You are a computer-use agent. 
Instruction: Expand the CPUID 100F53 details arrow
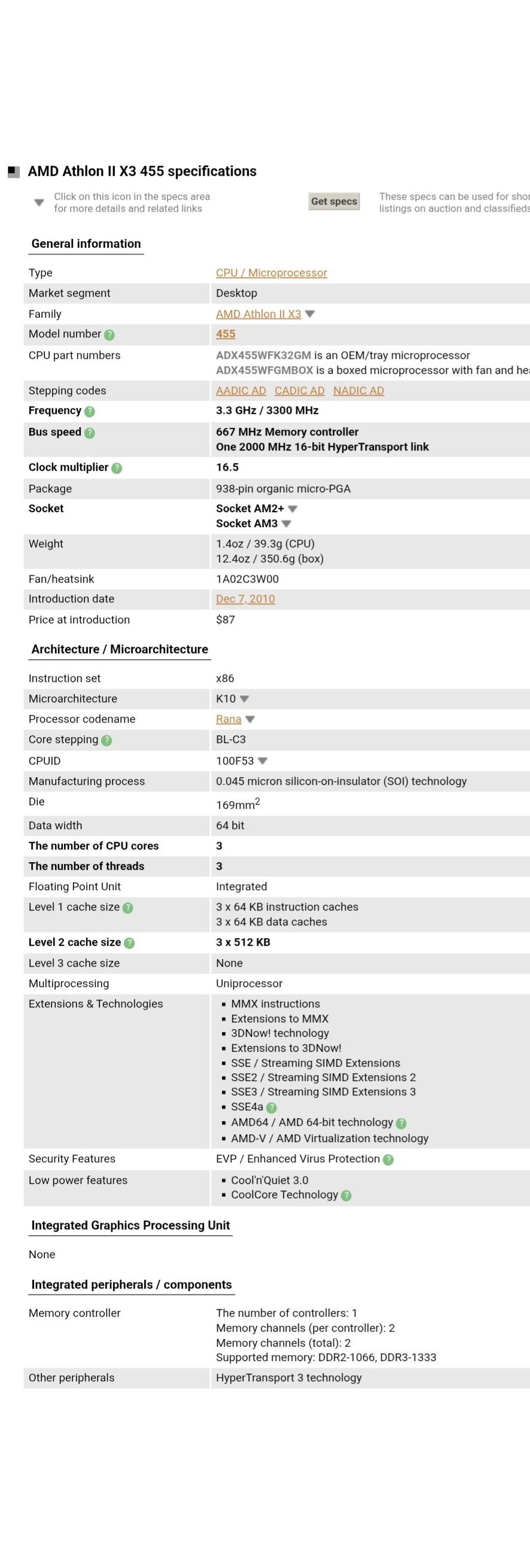tap(263, 761)
